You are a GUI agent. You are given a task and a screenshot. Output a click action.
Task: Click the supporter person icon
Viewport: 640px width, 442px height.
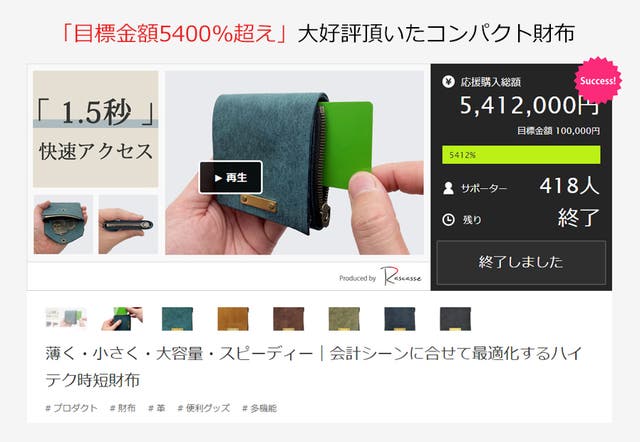[x=448, y=188]
